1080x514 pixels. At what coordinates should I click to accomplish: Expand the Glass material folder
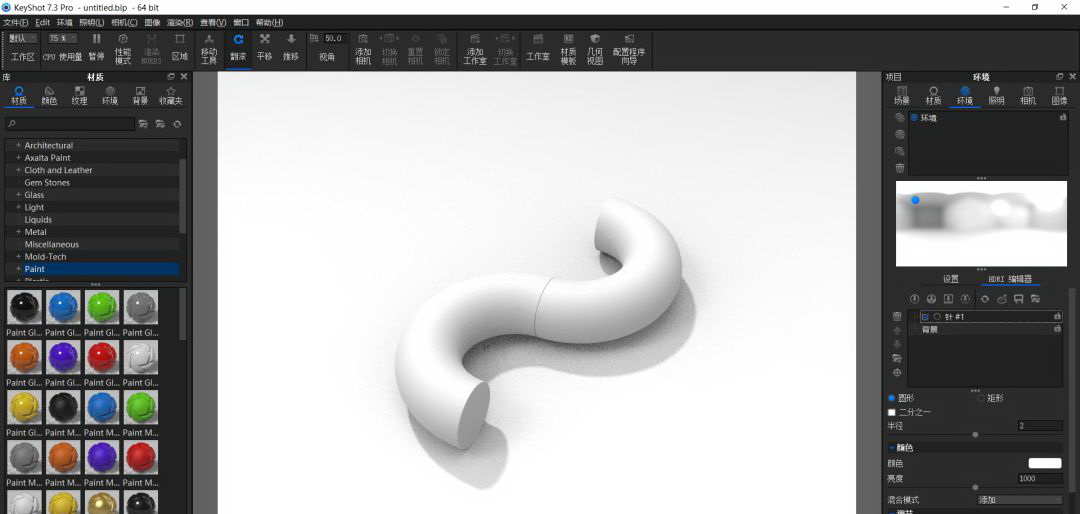19,195
